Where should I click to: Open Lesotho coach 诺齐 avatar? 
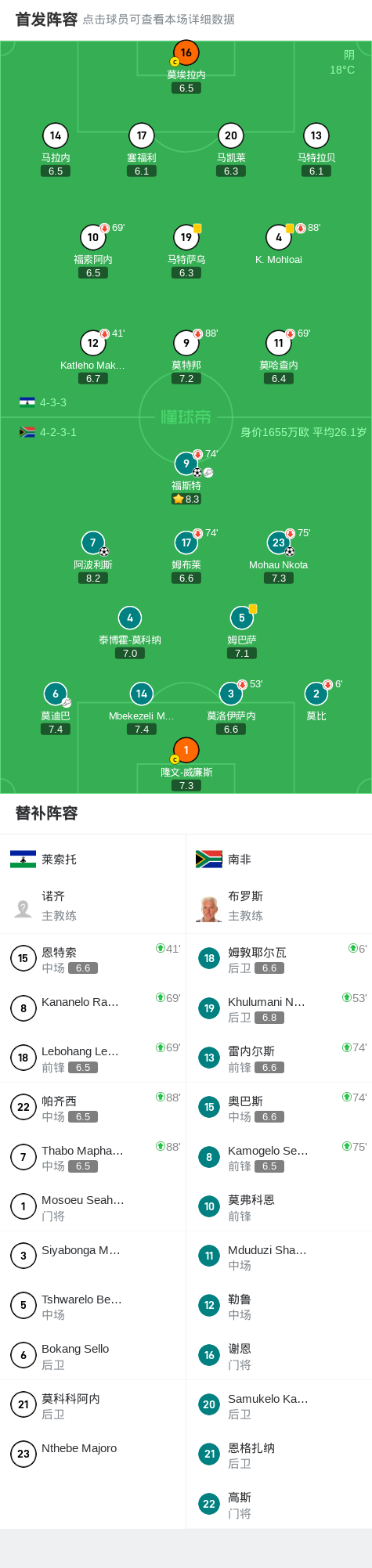[x=23, y=908]
